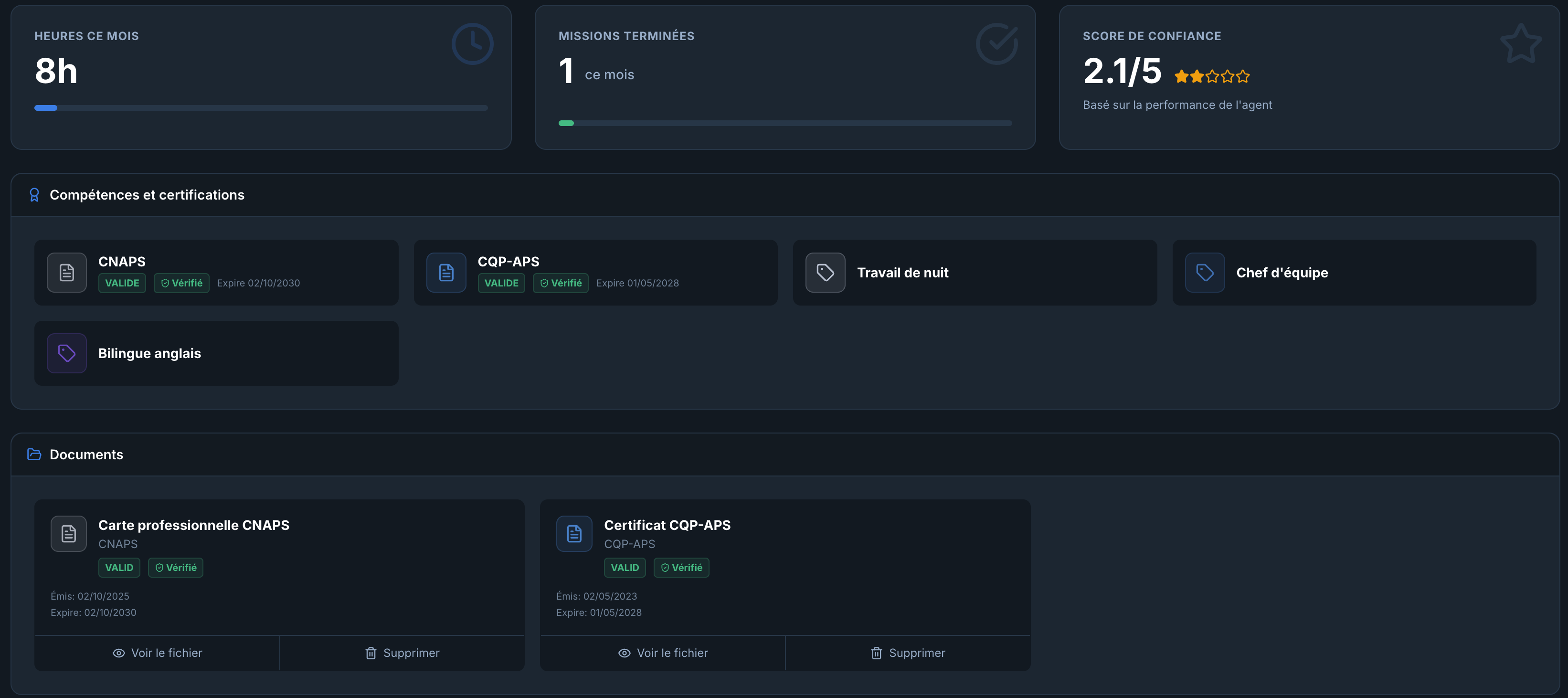Viewport: 1568px width, 698px height.
Task: Click the Vérifié badge on CNAPS certification
Action: [181, 283]
